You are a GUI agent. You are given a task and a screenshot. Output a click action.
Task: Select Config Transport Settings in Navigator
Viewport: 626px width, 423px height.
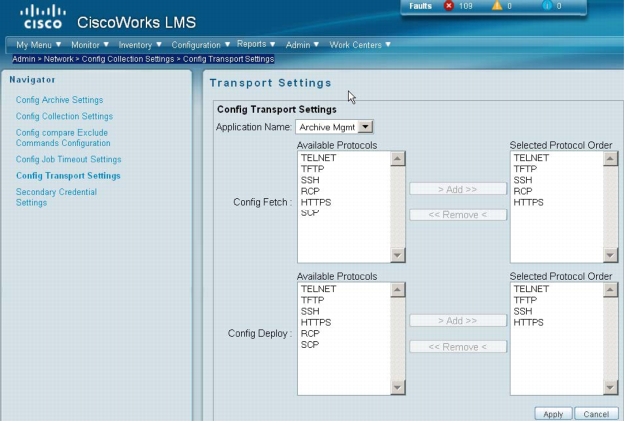tap(68, 176)
